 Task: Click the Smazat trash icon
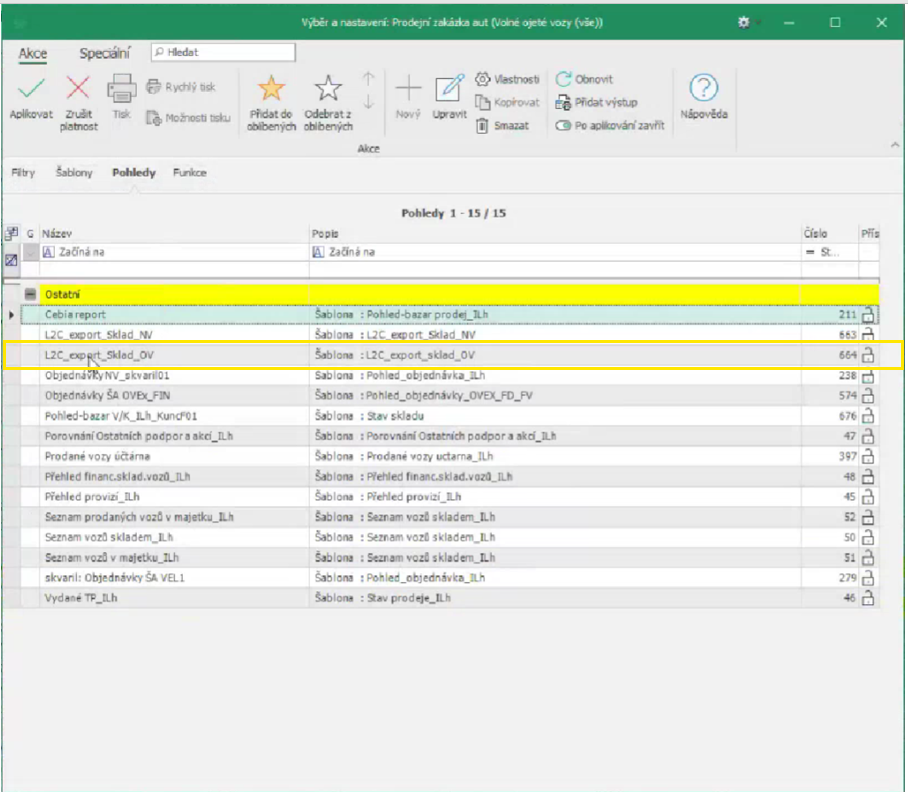pyautogui.click(x=483, y=126)
